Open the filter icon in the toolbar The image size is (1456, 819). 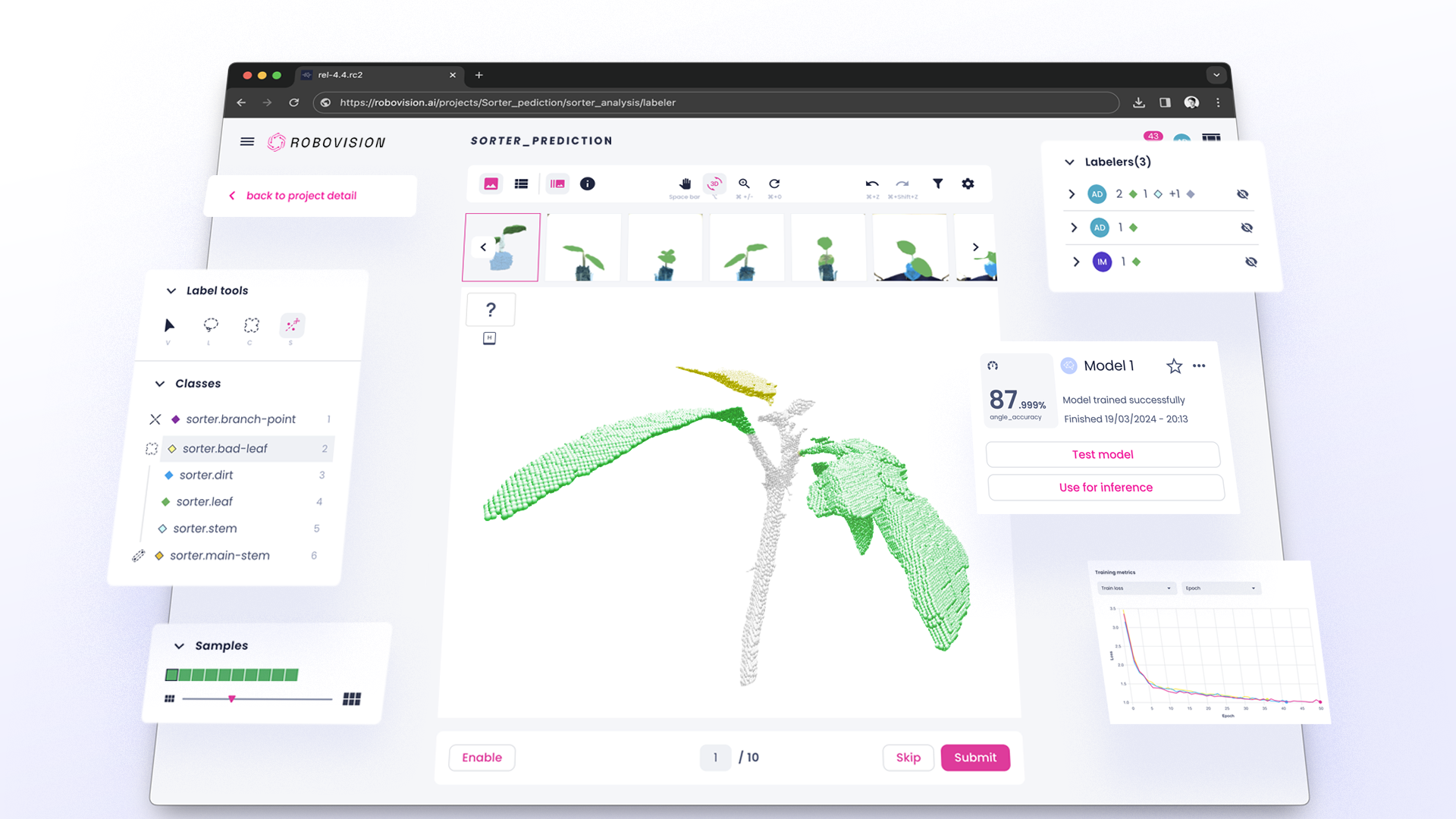point(937,184)
